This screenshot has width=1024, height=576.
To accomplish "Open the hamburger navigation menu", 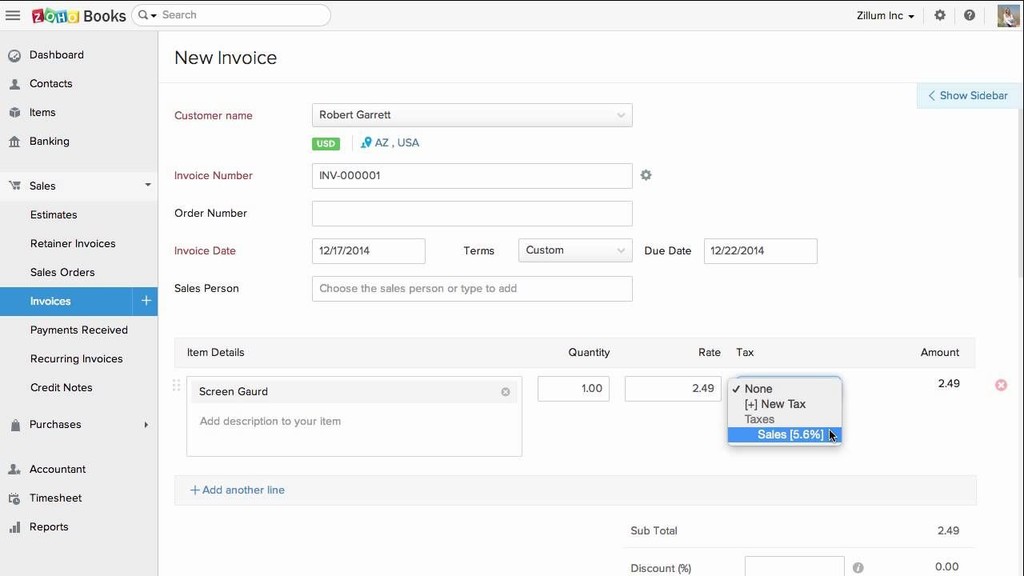I will point(13,15).
